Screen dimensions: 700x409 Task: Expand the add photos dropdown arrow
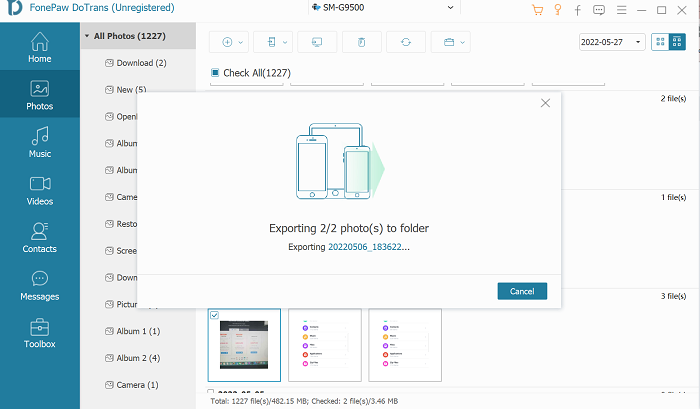click(x=241, y=42)
